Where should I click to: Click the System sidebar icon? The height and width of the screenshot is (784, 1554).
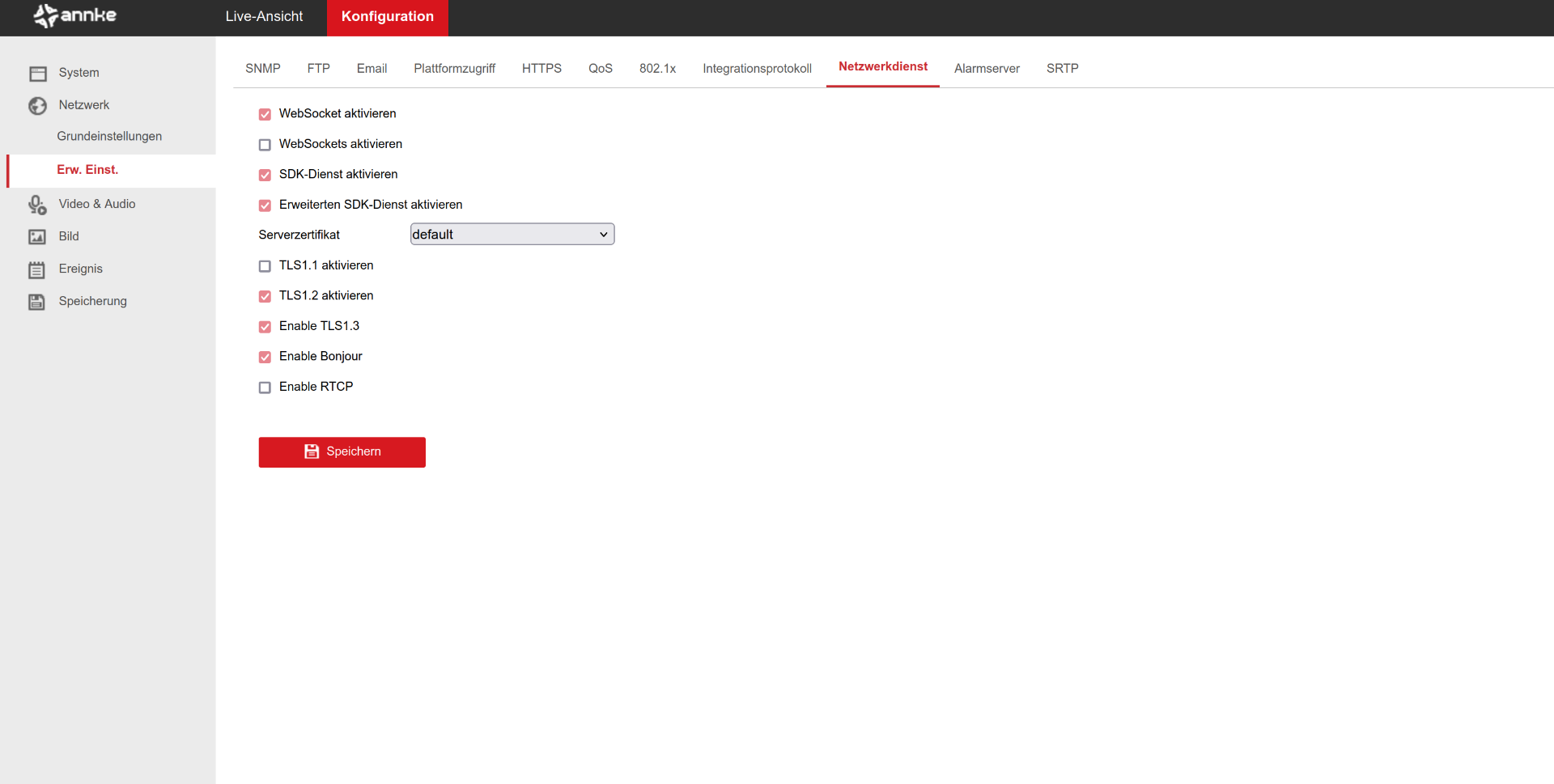point(37,74)
